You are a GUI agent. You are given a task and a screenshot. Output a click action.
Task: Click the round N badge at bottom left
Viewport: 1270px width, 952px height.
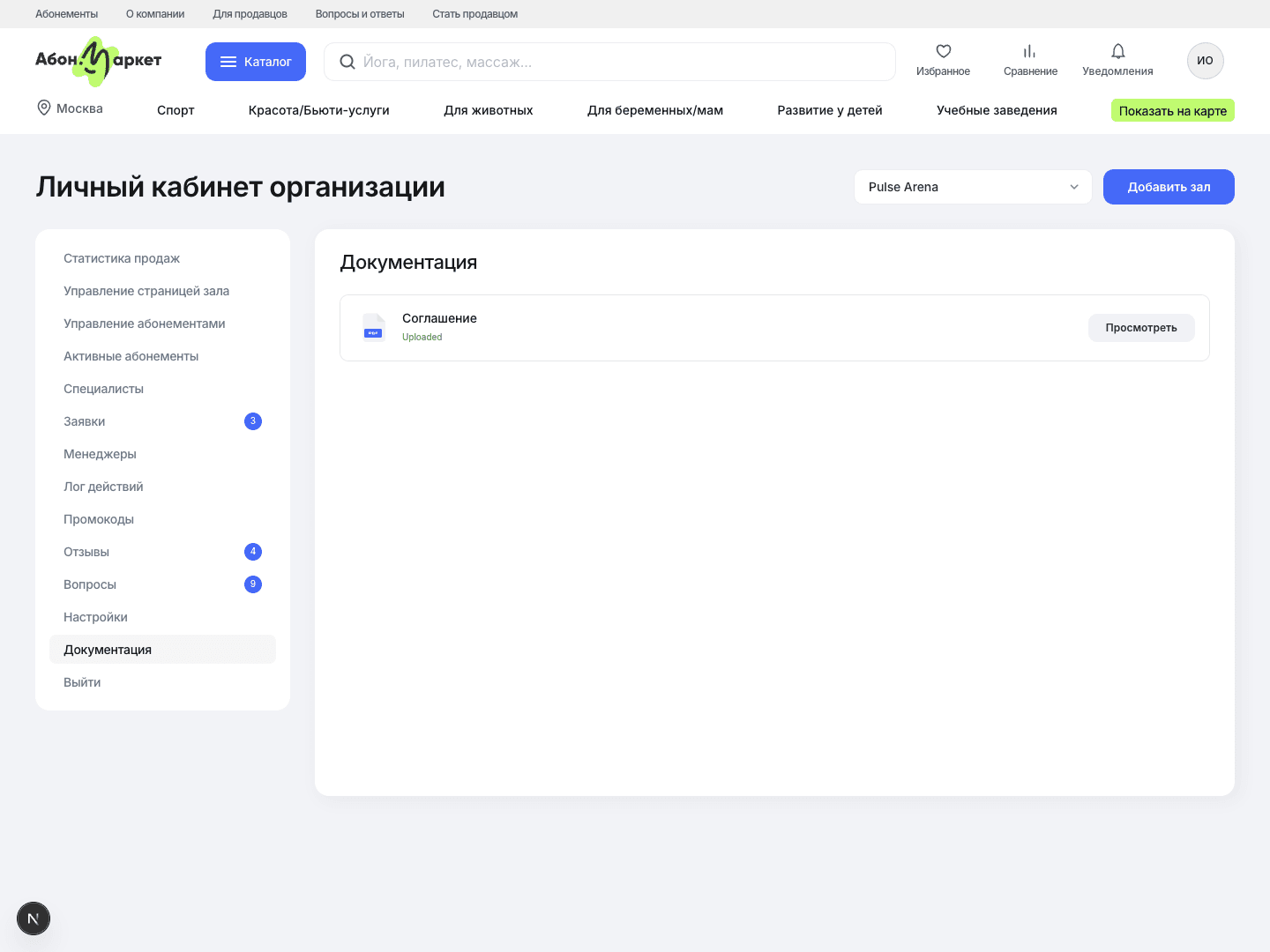(x=34, y=919)
